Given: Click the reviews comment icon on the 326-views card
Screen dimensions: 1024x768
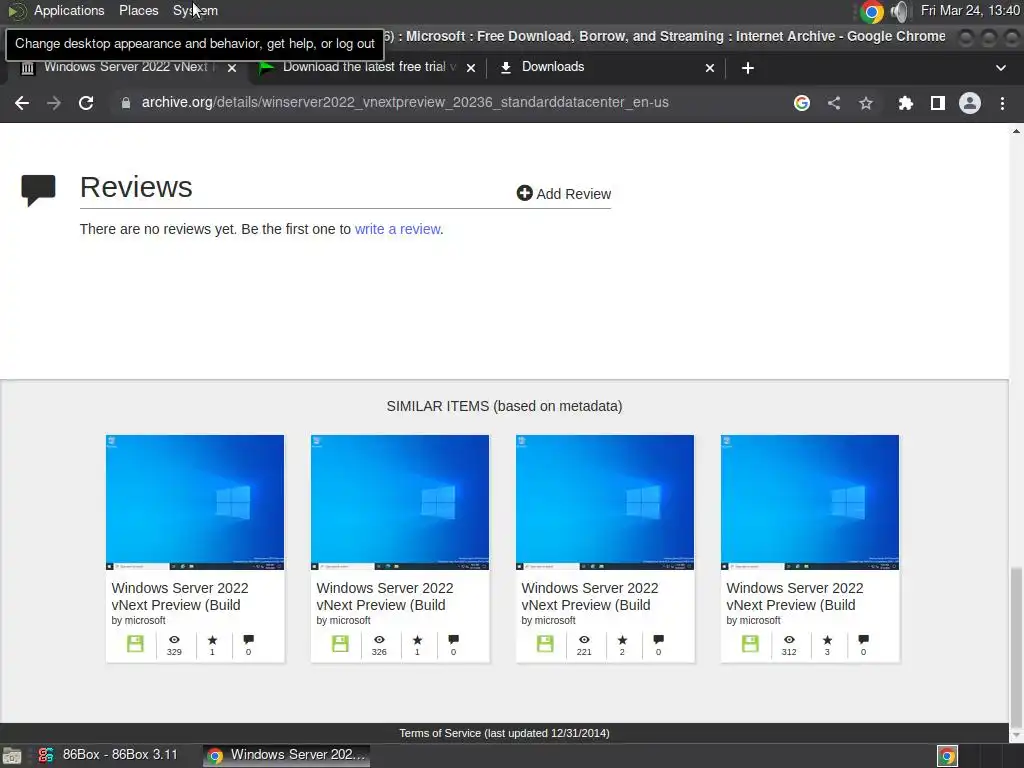Looking at the screenshot, I should coord(453,640).
